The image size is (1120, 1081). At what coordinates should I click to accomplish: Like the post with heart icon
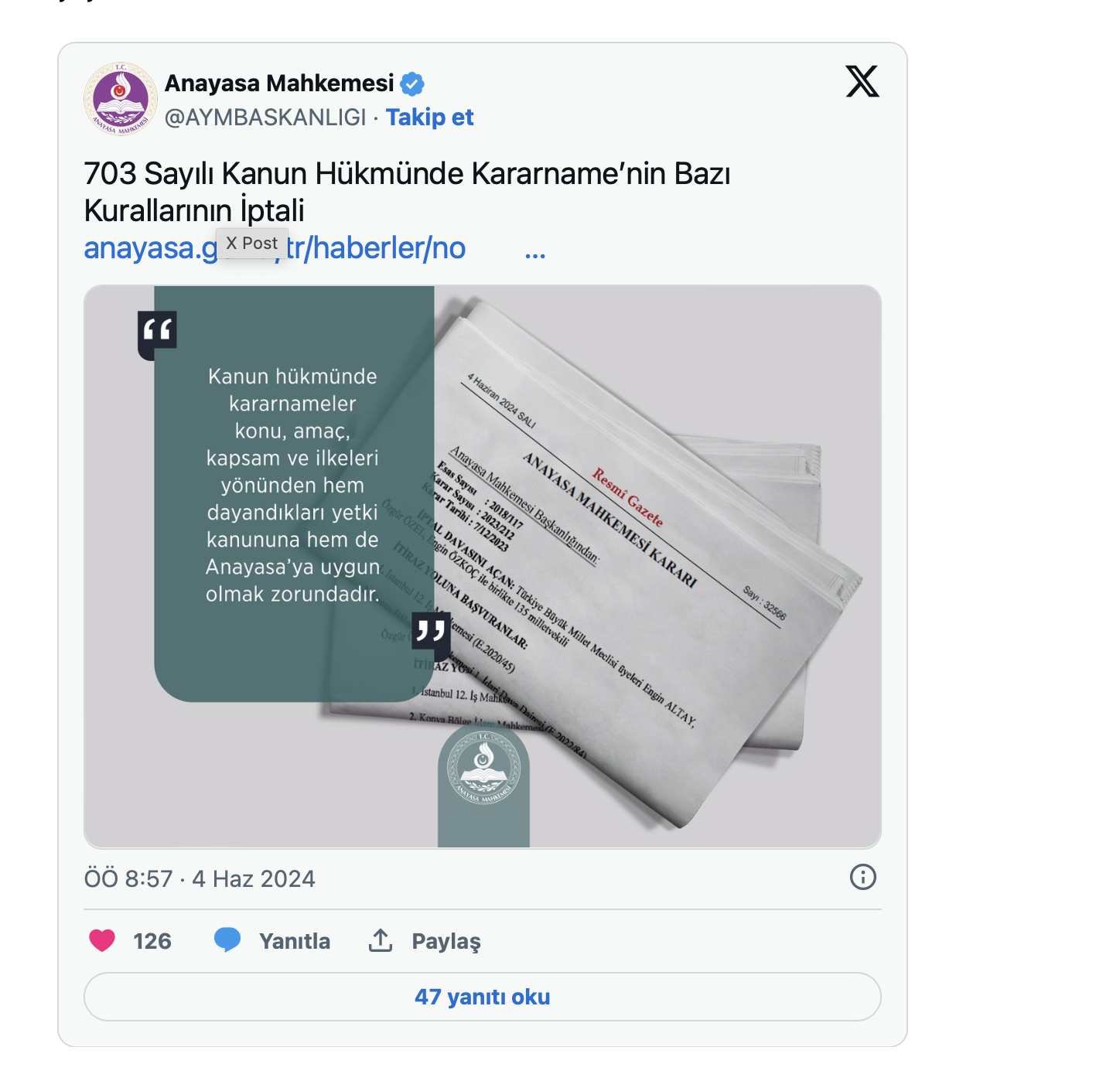(x=102, y=940)
